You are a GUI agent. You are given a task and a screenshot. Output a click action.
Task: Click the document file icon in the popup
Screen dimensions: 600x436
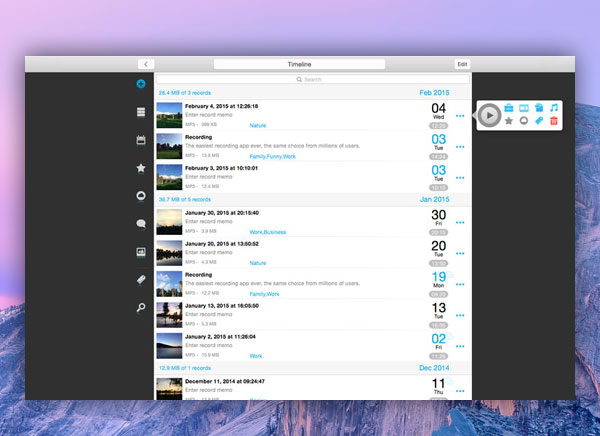[539, 108]
